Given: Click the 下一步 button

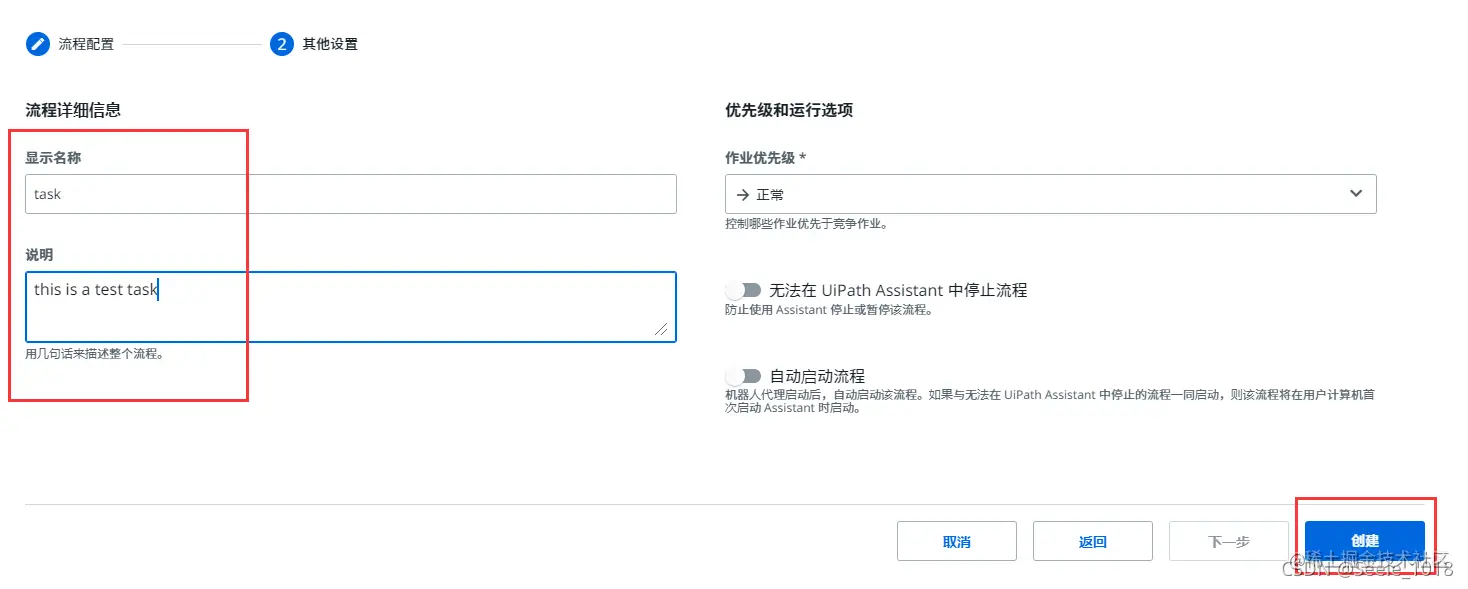Looking at the screenshot, I should (x=1228, y=540).
